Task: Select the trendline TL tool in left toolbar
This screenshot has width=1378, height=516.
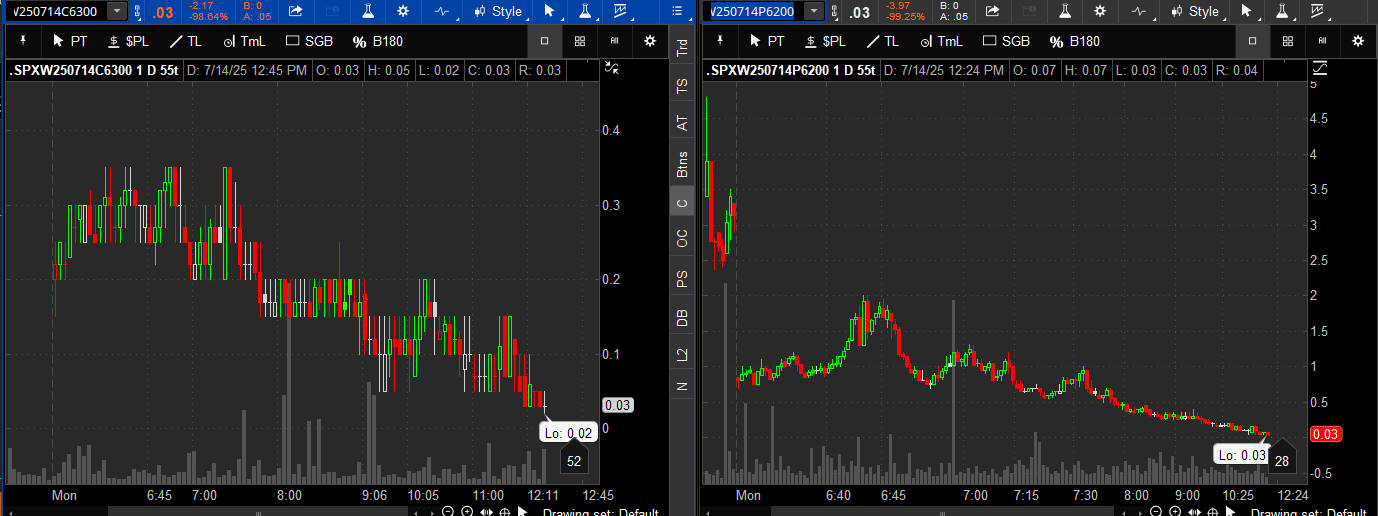Action: tap(184, 41)
